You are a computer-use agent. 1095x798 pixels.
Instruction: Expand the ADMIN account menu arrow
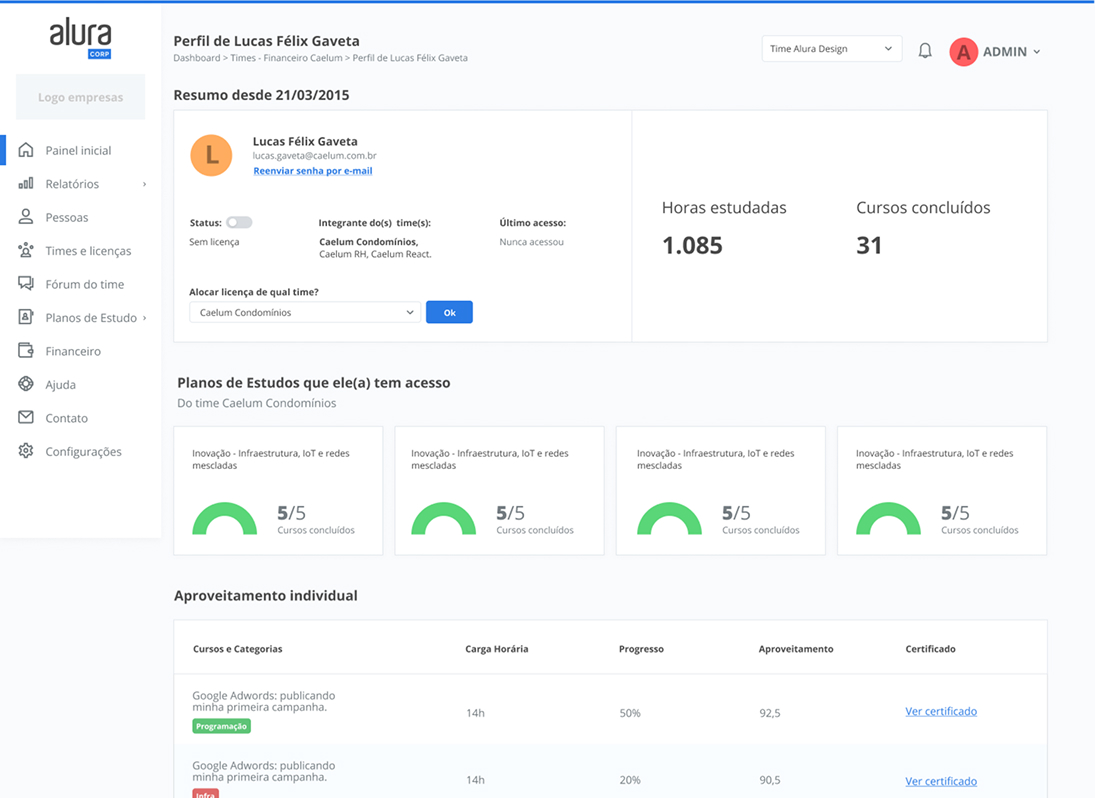(1036, 52)
